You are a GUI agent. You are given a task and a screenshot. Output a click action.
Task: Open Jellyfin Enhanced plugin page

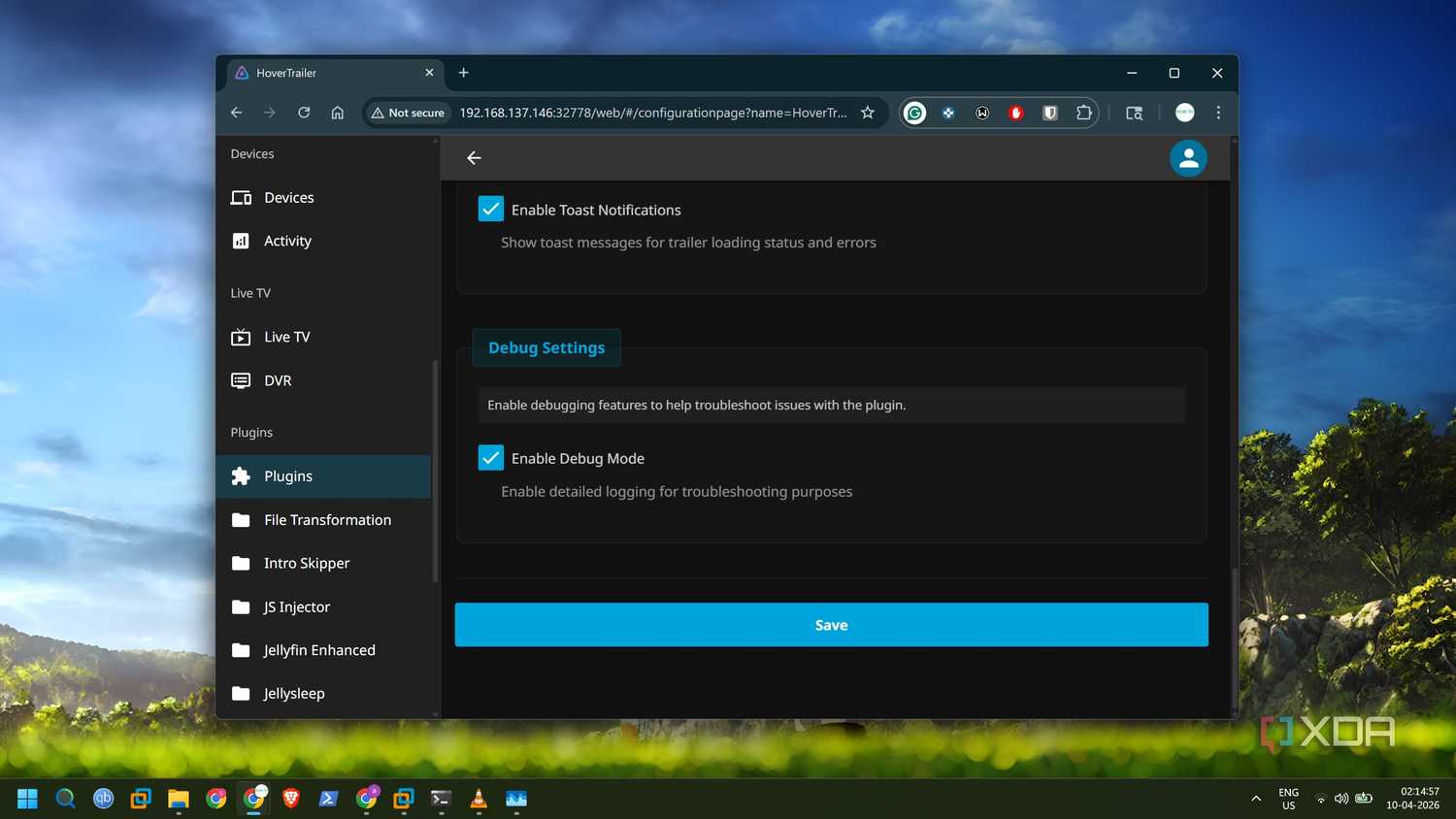323,650
